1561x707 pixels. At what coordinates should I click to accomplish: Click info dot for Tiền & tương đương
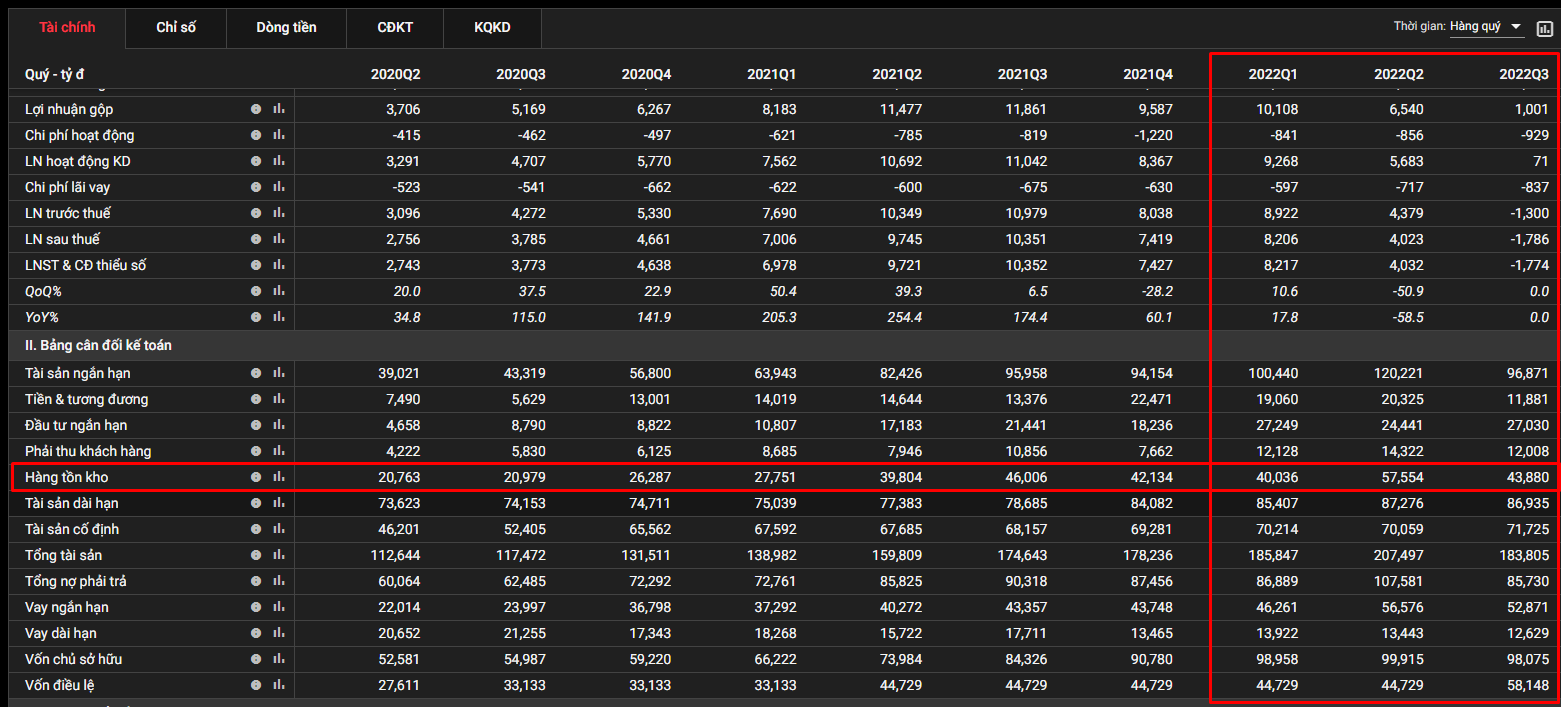coord(256,399)
